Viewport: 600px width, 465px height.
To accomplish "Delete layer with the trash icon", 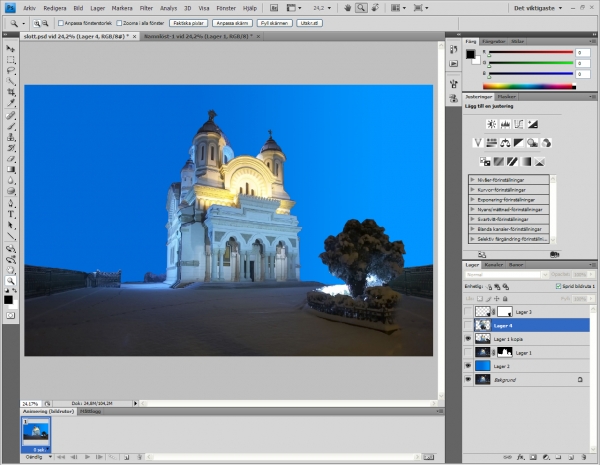I will [x=584, y=457].
